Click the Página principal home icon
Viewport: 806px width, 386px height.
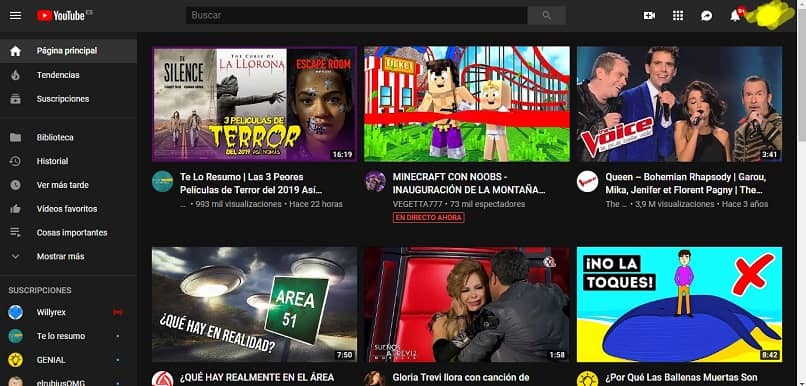click(15, 51)
